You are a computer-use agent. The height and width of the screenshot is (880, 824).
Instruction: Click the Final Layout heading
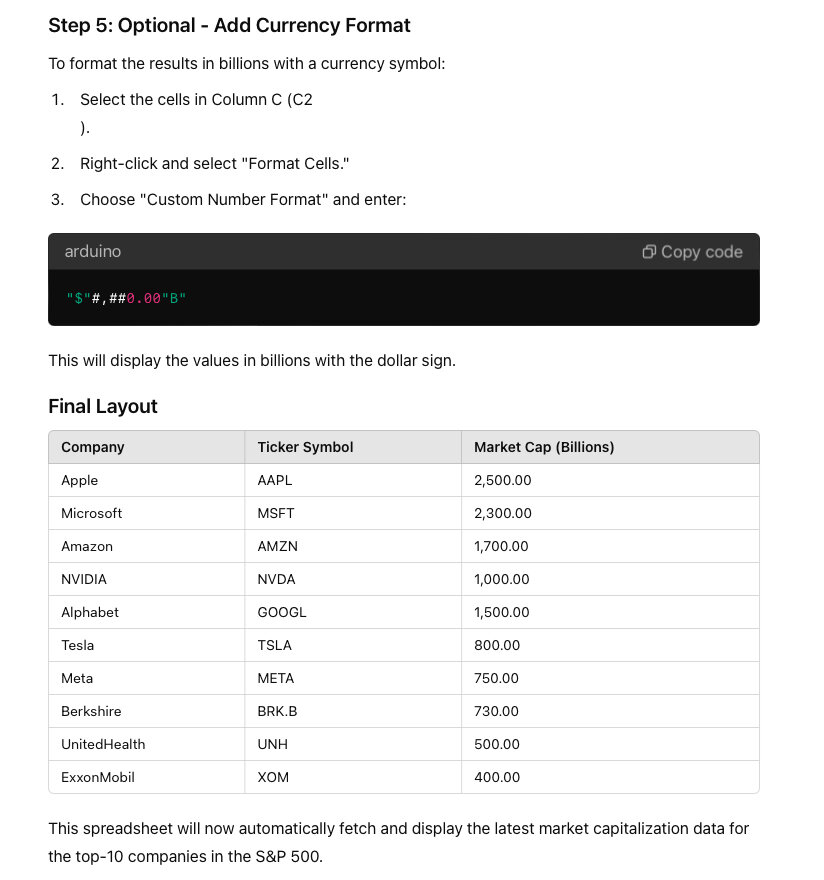103,406
